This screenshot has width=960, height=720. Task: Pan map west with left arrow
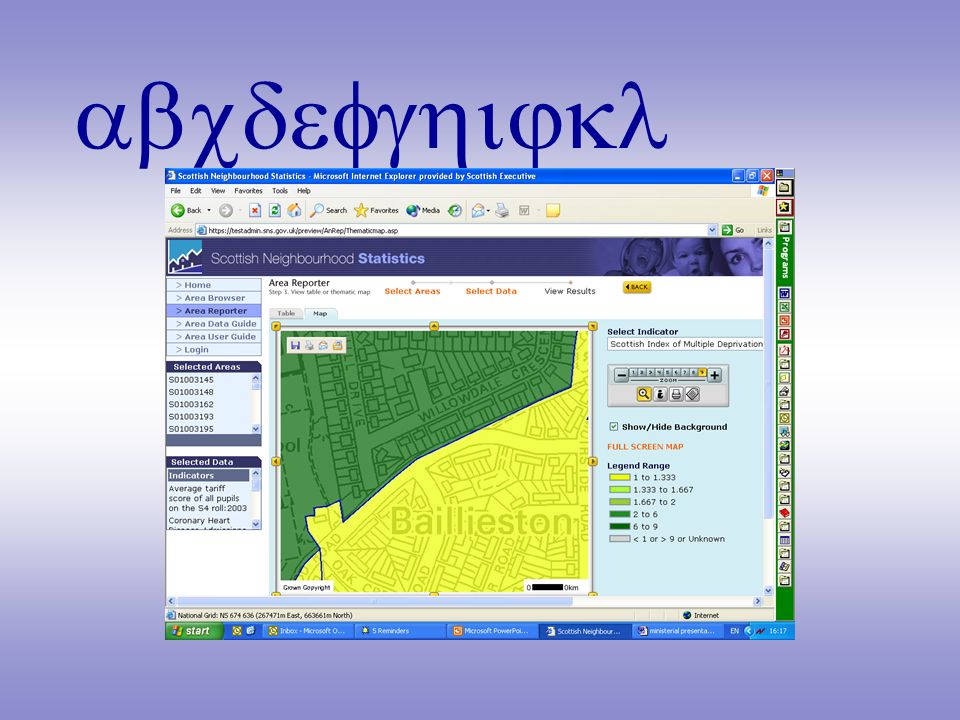click(276, 461)
